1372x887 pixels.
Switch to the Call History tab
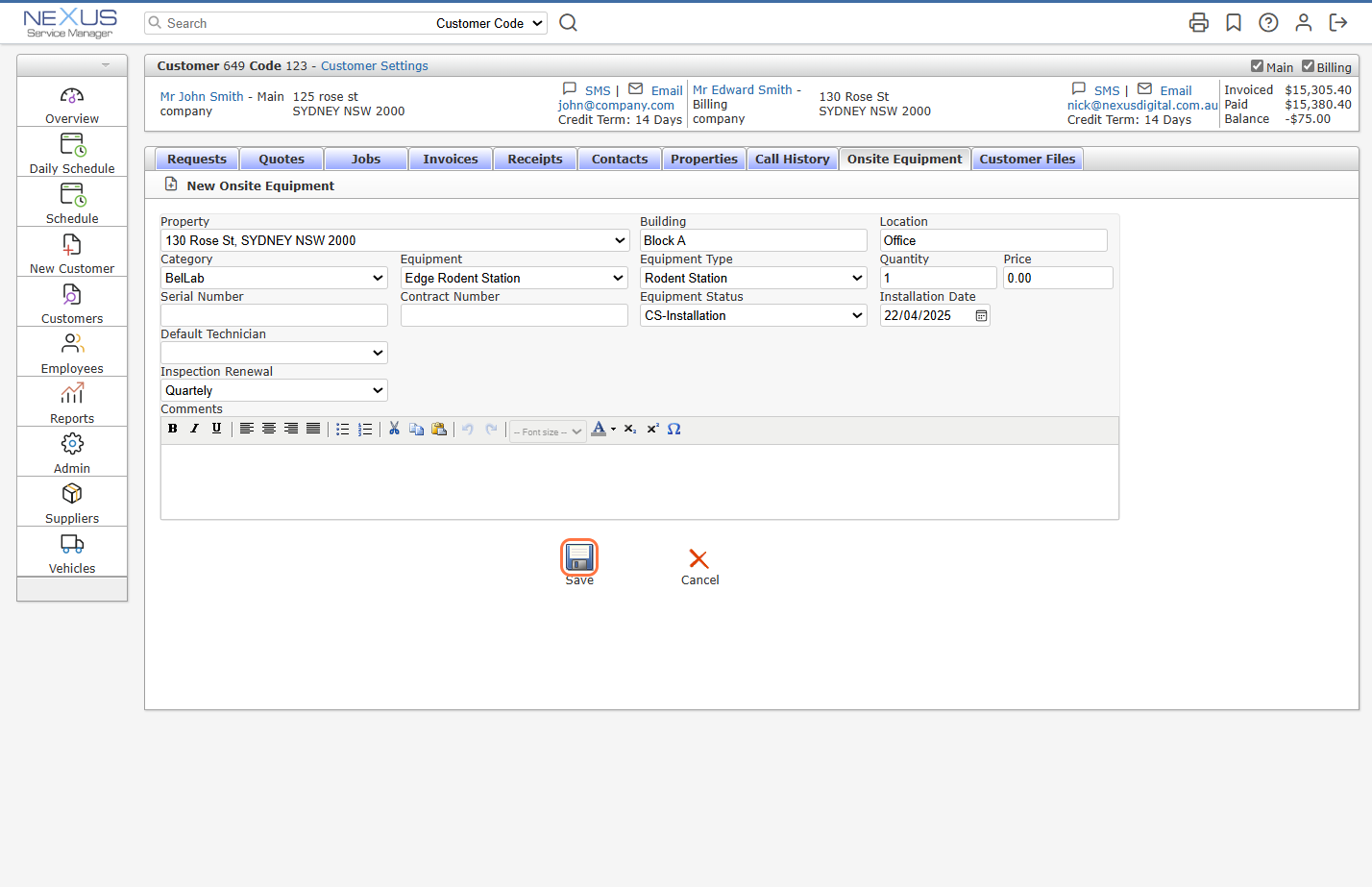pos(793,160)
